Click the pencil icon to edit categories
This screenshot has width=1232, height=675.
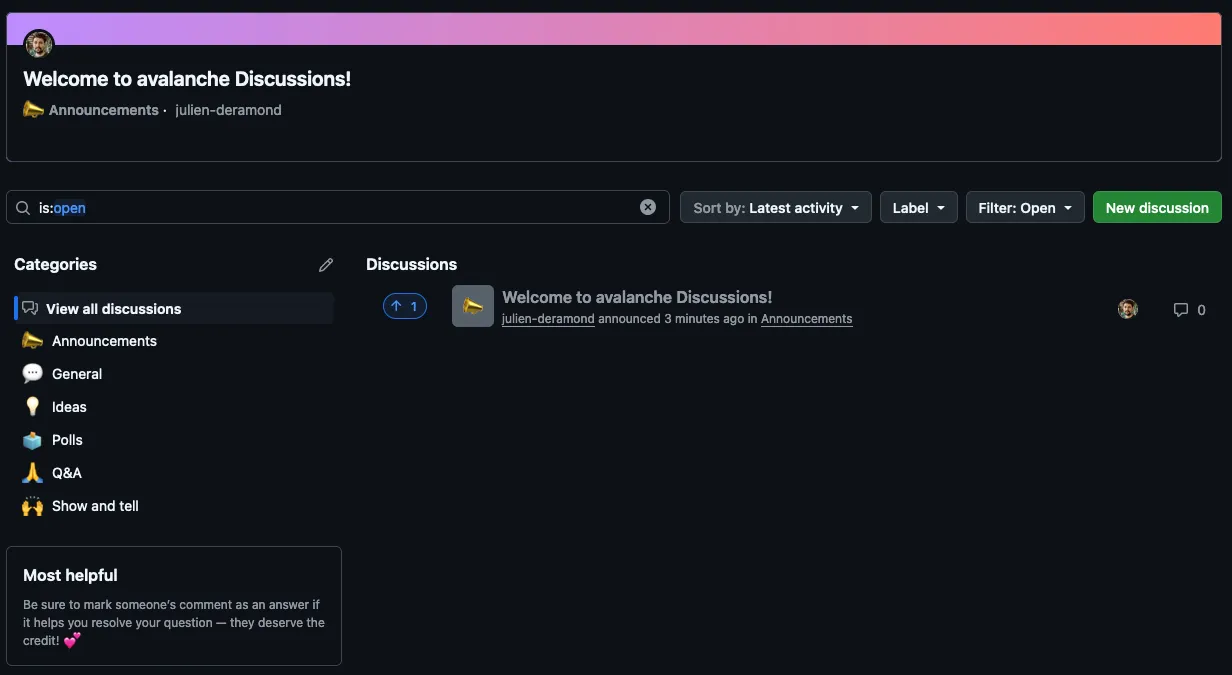[x=326, y=265]
